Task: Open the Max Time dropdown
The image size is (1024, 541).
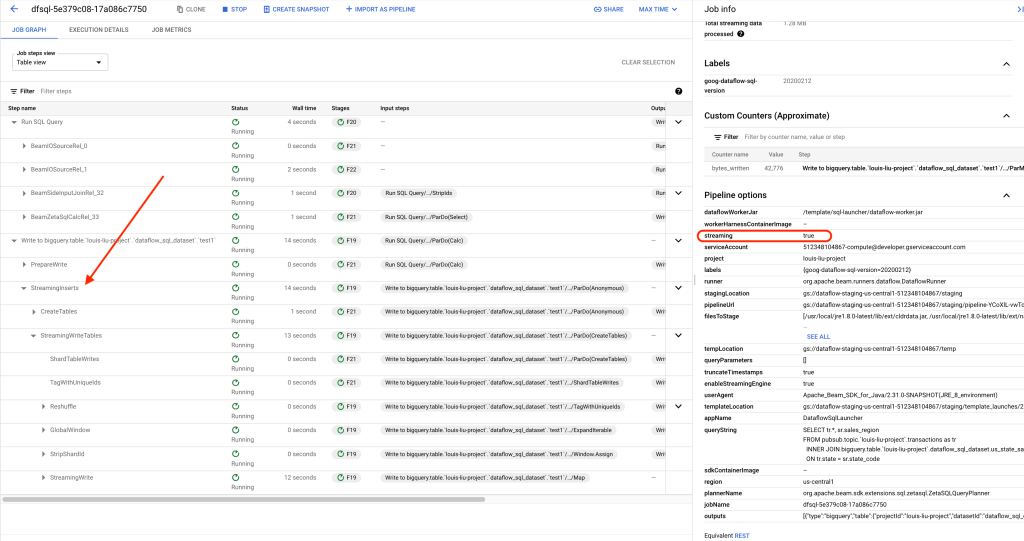Action: tap(658, 9)
